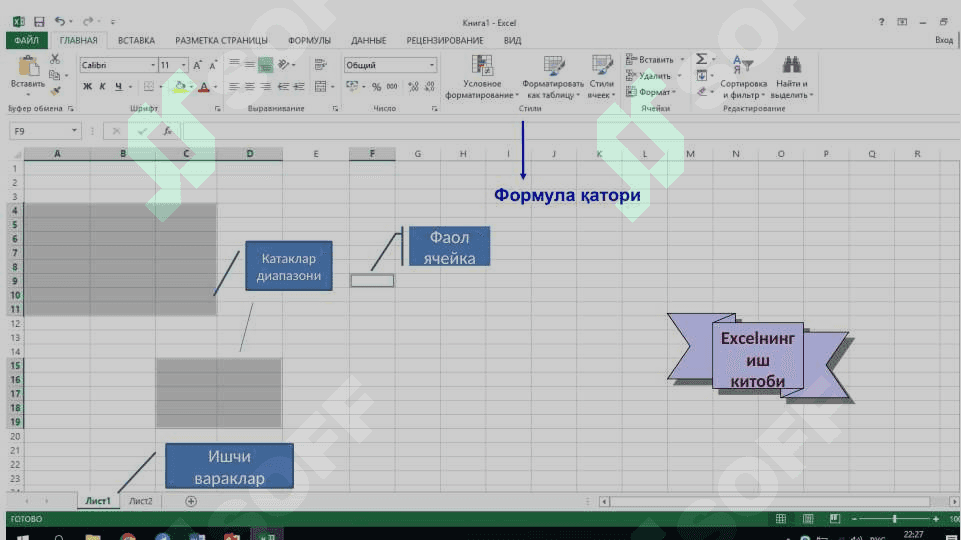Click the fx Insert Function icon
Viewport: 961px width, 540px height.
pyautogui.click(x=167, y=131)
